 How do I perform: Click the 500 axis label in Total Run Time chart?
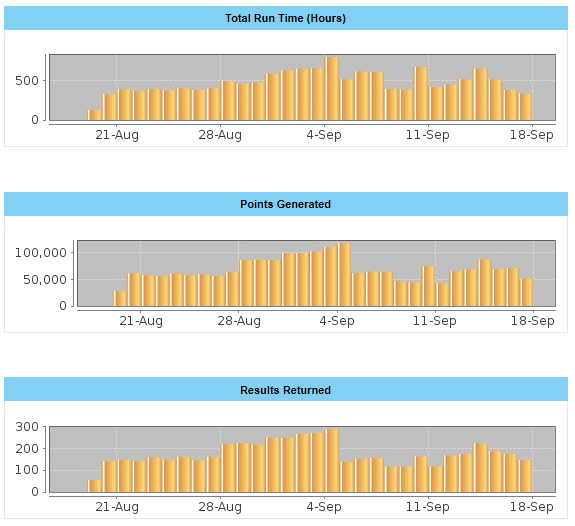tap(27, 81)
